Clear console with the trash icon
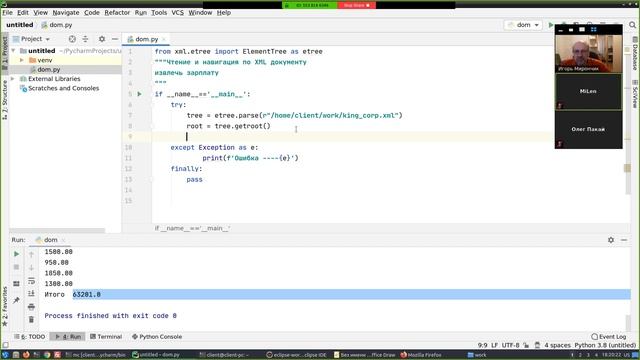Image resolution: width=640 pixels, height=360 pixels. pos(31,319)
